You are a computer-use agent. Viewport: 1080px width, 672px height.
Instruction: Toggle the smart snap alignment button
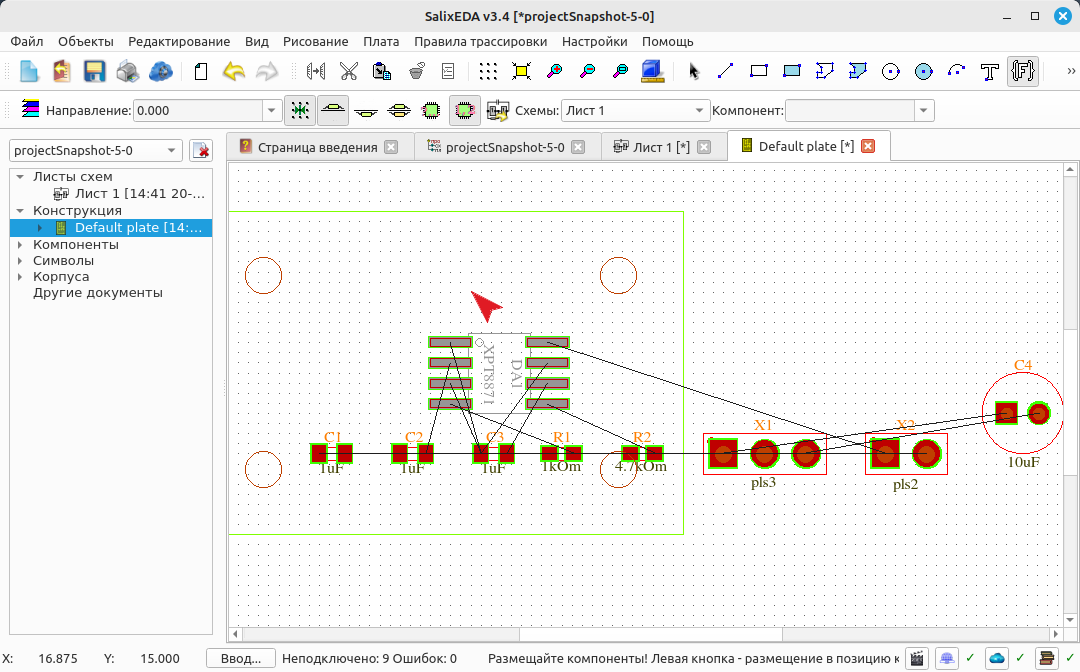tap(300, 110)
